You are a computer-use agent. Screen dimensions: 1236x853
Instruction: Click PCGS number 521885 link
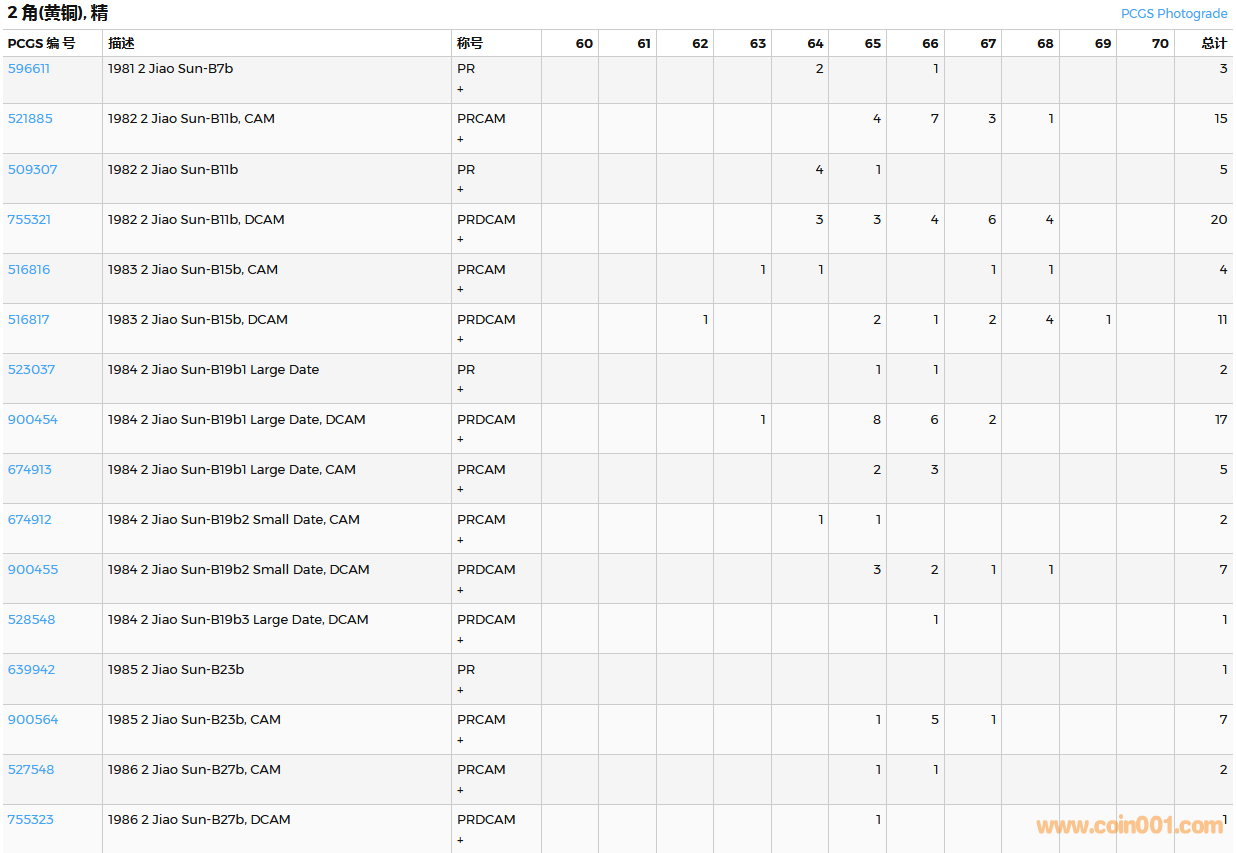(x=30, y=119)
